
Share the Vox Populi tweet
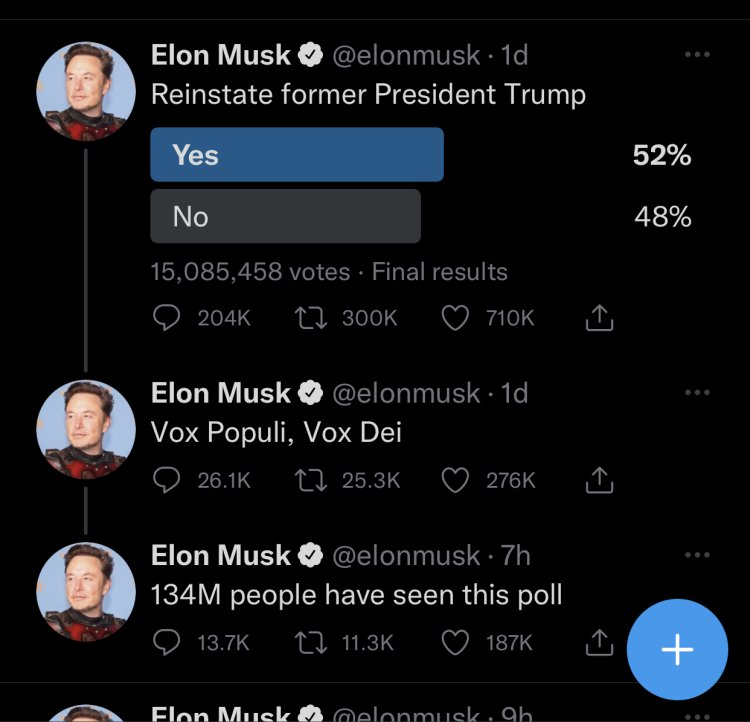[597, 481]
